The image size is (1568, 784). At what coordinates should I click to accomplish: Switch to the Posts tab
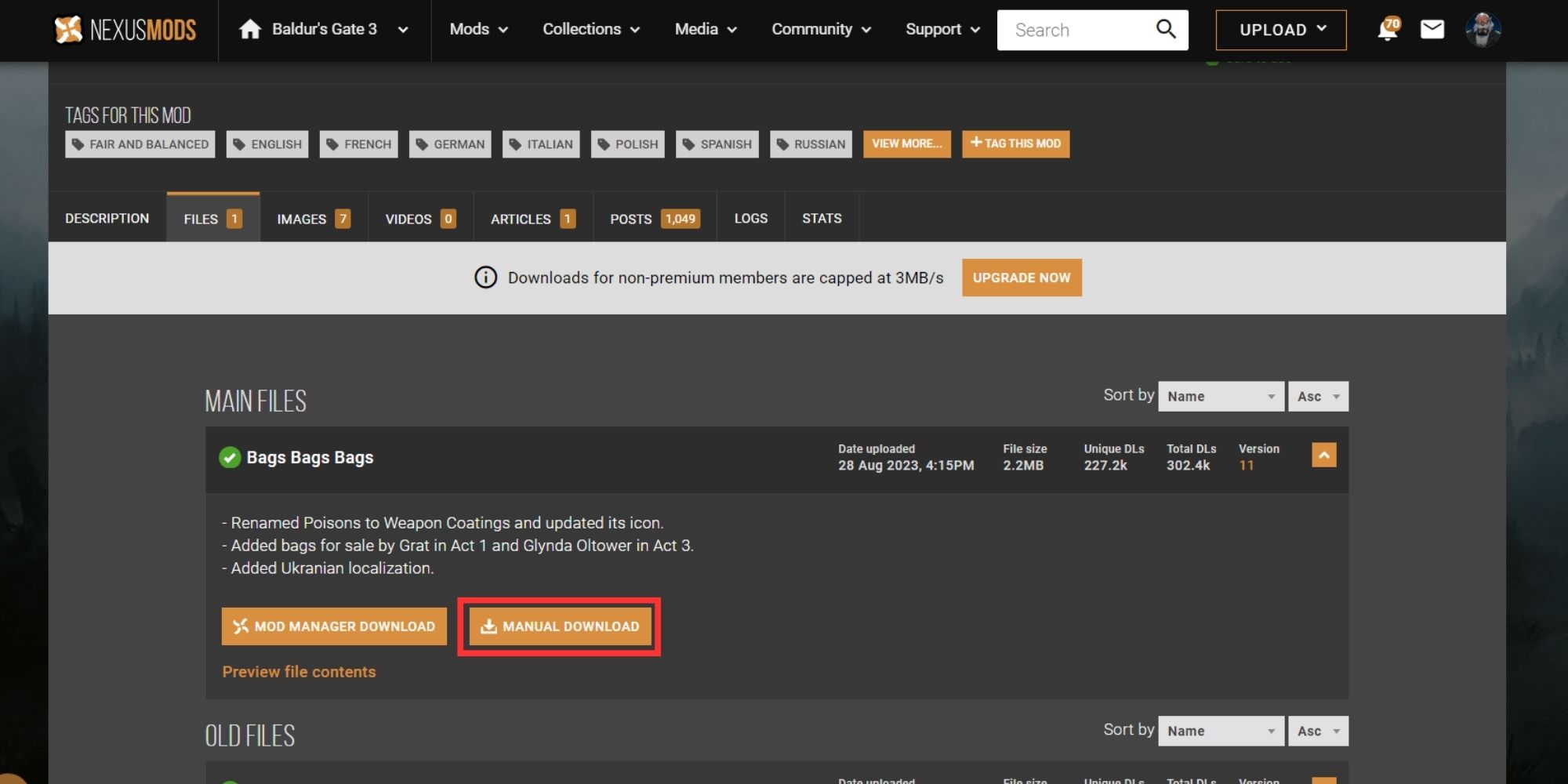(x=654, y=219)
